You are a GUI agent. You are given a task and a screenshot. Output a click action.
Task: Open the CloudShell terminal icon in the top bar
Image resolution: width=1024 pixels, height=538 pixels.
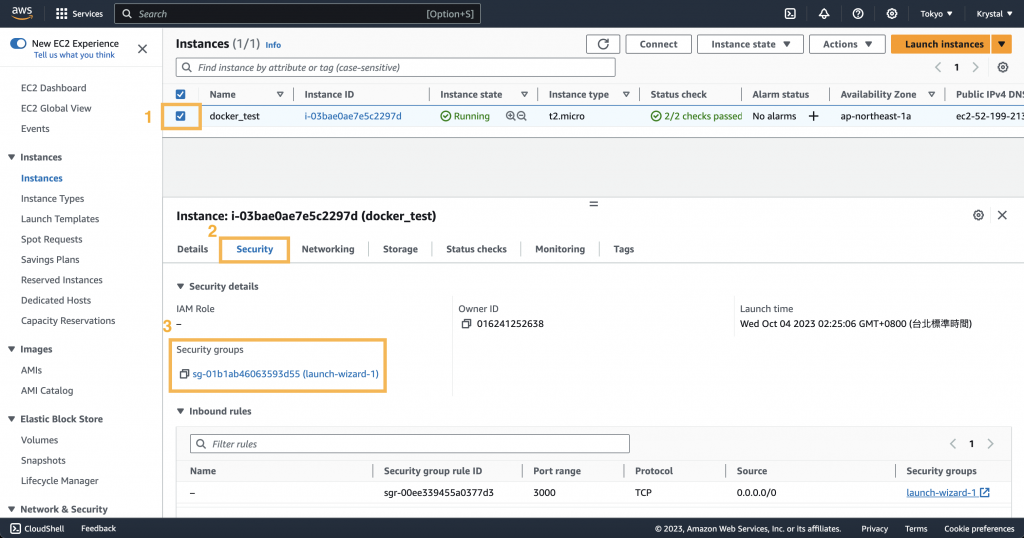pos(790,14)
